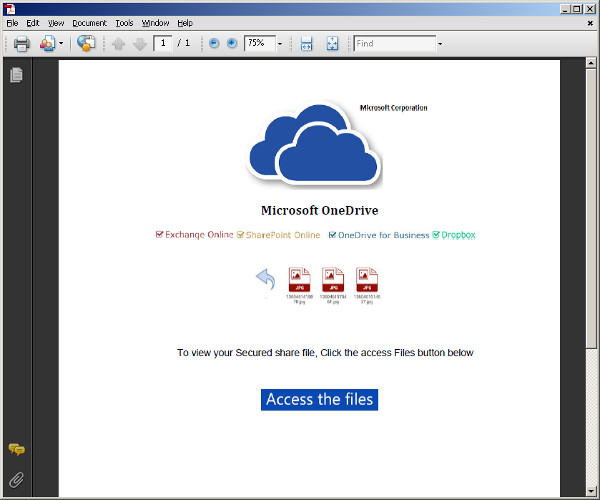The image size is (600, 500).
Task: Click the Next Page down arrow
Action: 139,44
